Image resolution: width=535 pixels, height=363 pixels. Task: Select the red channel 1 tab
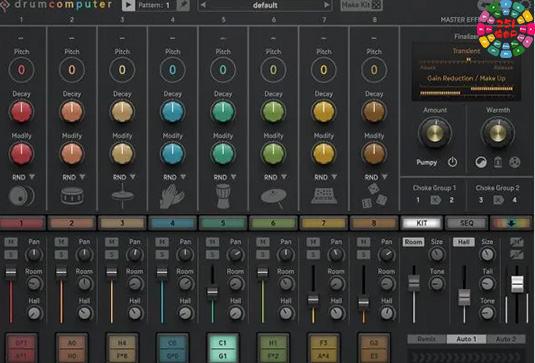[x=22, y=223]
